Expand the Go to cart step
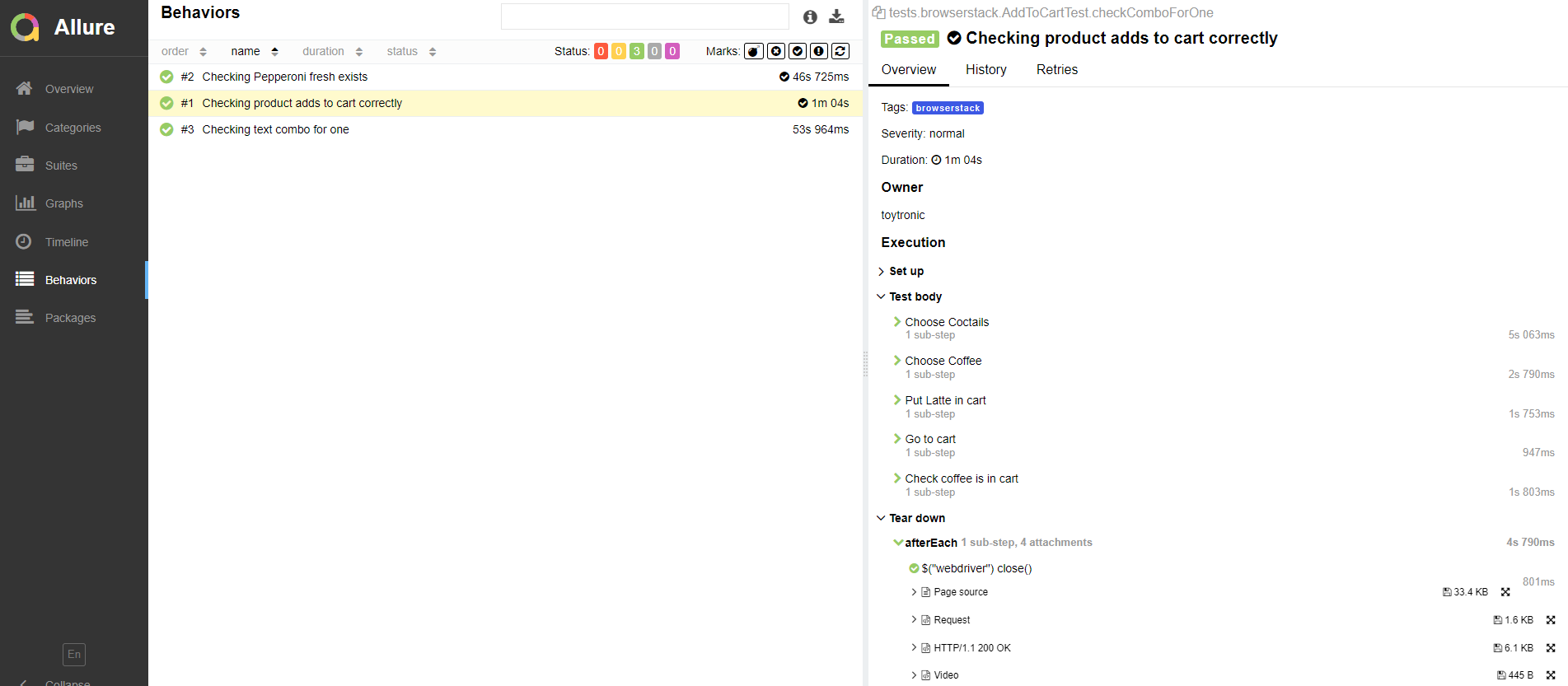Image resolution: width=1568 pixels, height=686 pixels. pyautogui.click(x=930, y=439)
